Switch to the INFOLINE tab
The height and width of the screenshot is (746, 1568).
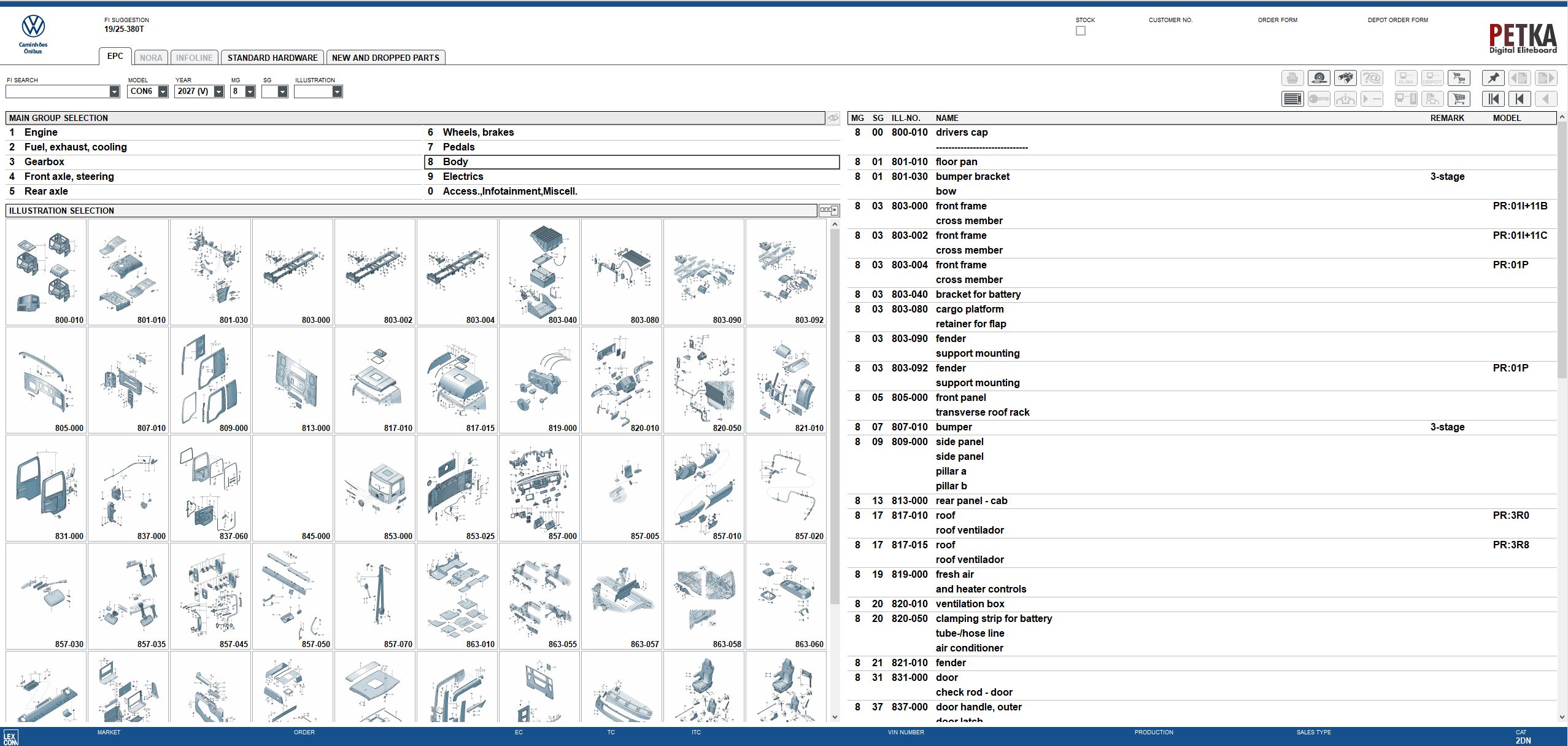click(x=194, y=58)
